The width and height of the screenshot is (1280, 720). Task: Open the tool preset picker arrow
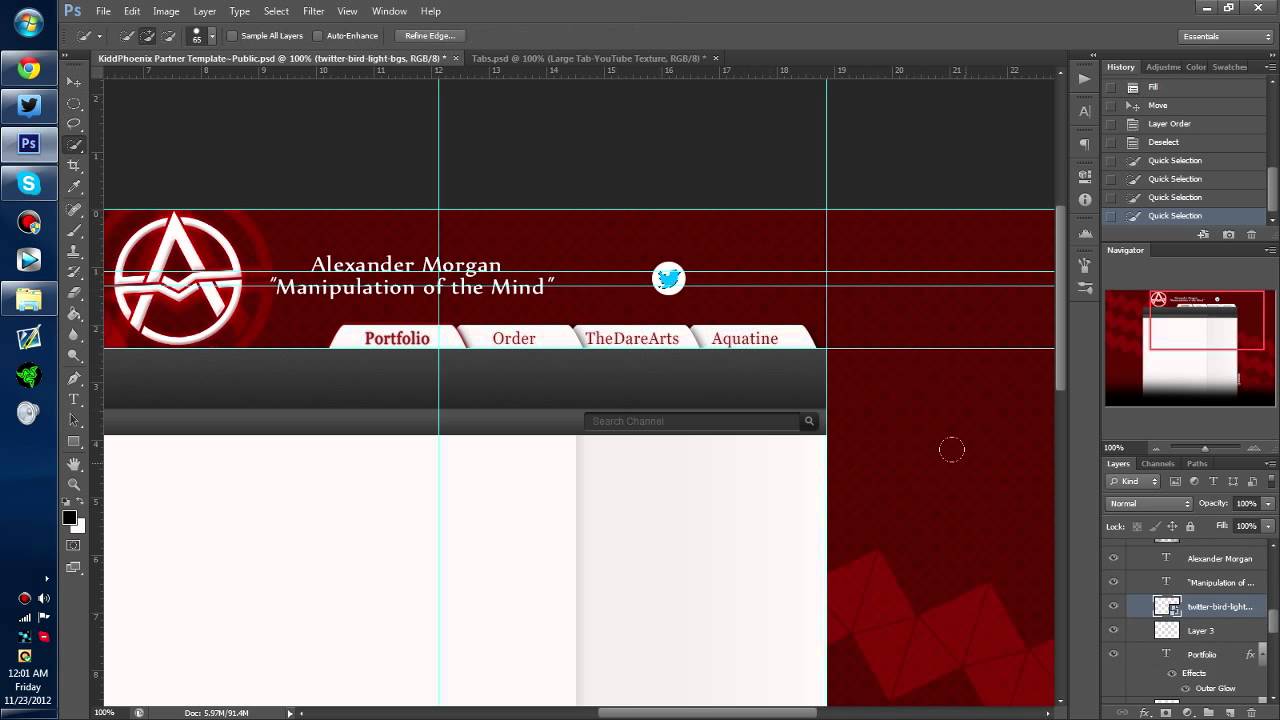(x=99, y=36)
